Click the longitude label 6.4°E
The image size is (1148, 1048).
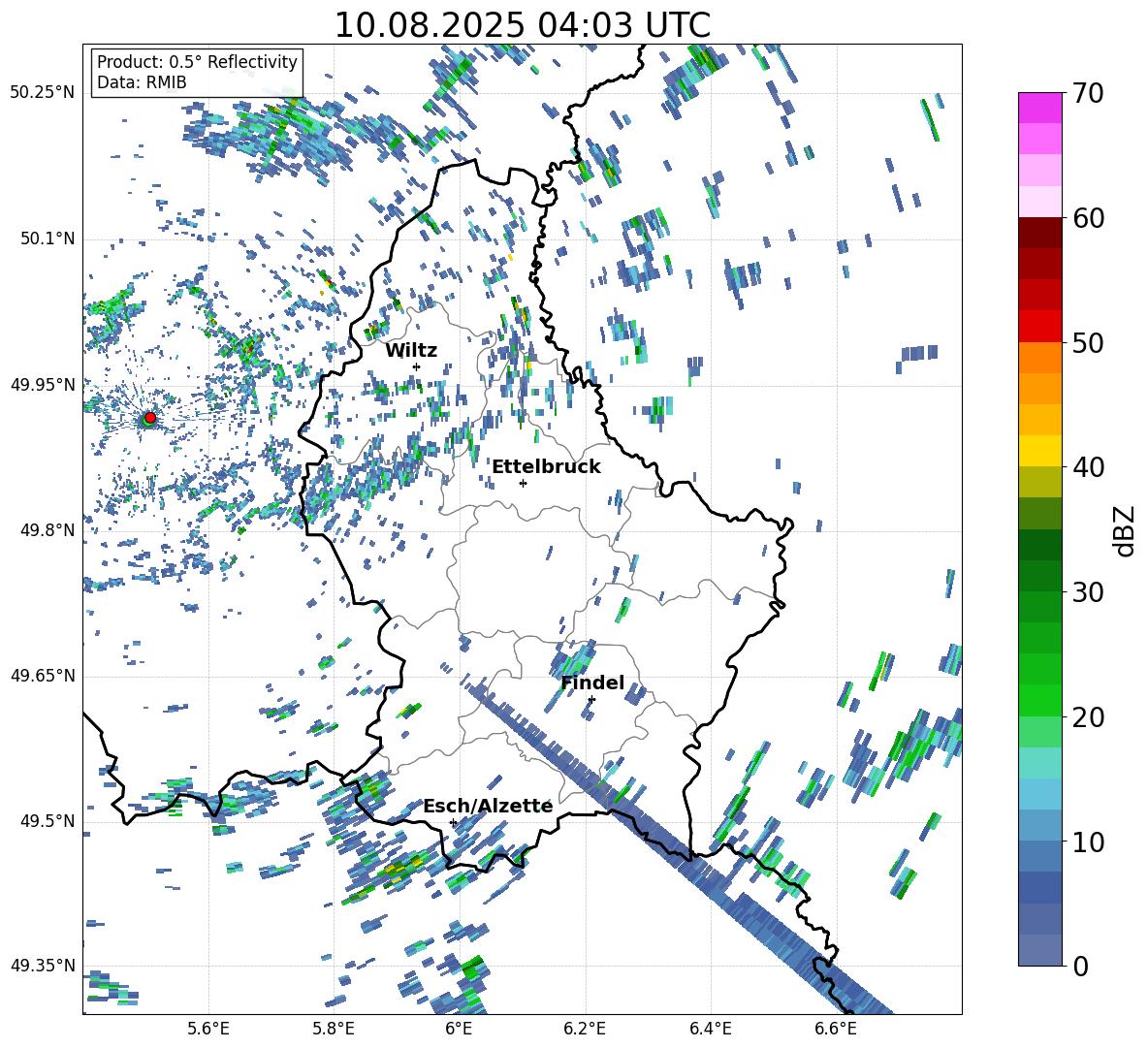pos(710,1029)
